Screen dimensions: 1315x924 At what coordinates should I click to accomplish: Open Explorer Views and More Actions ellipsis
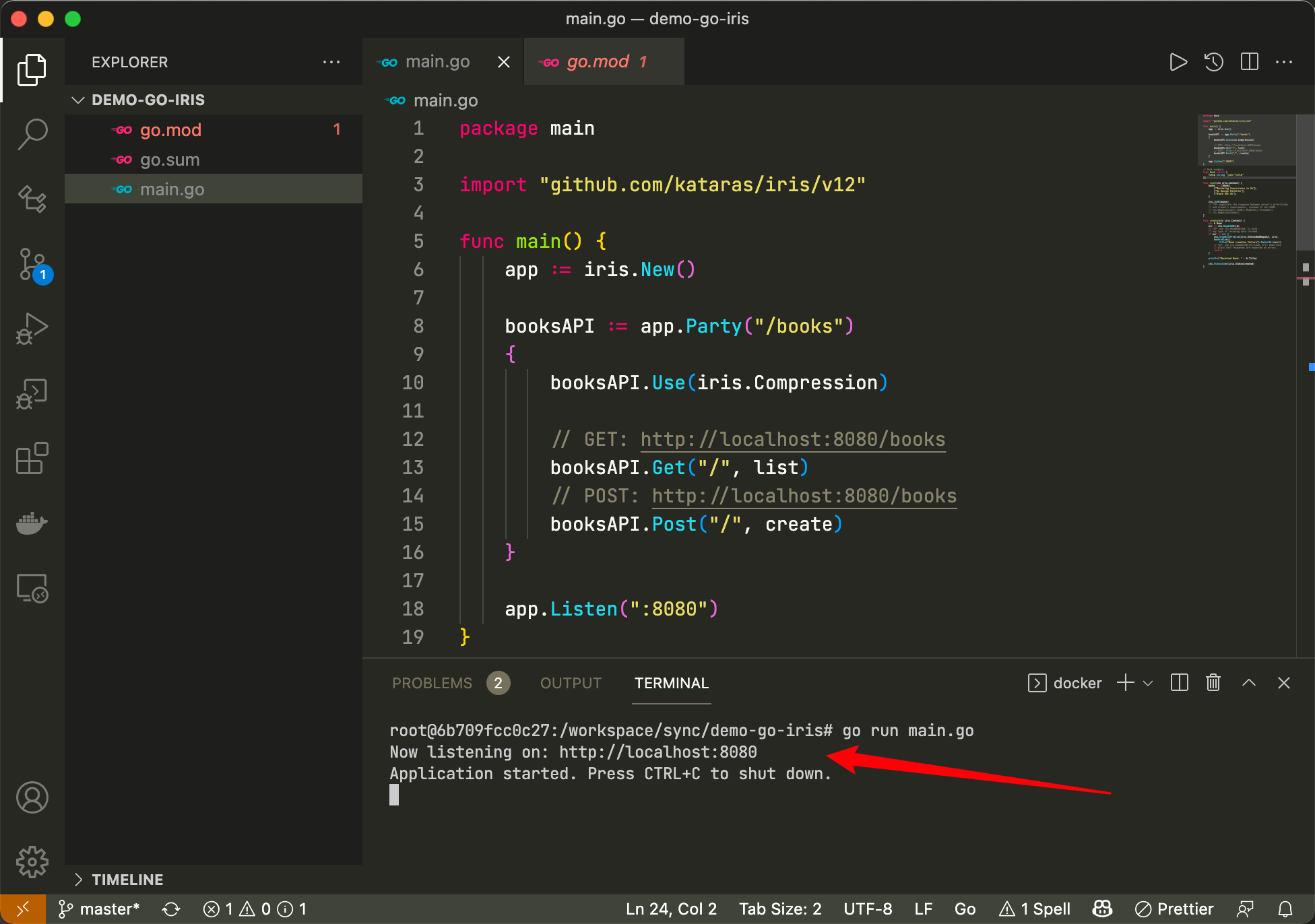[x=331, y=62]
